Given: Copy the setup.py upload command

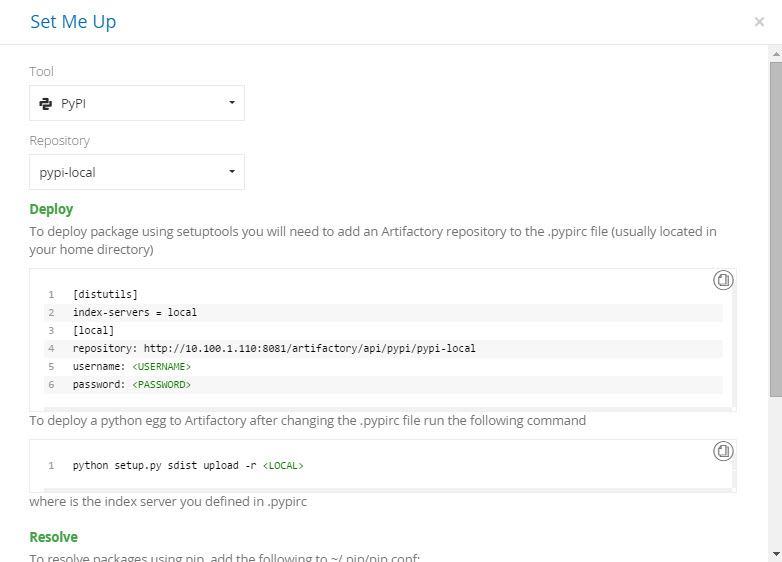Looking at the screenshot, I should click(723, 451).
